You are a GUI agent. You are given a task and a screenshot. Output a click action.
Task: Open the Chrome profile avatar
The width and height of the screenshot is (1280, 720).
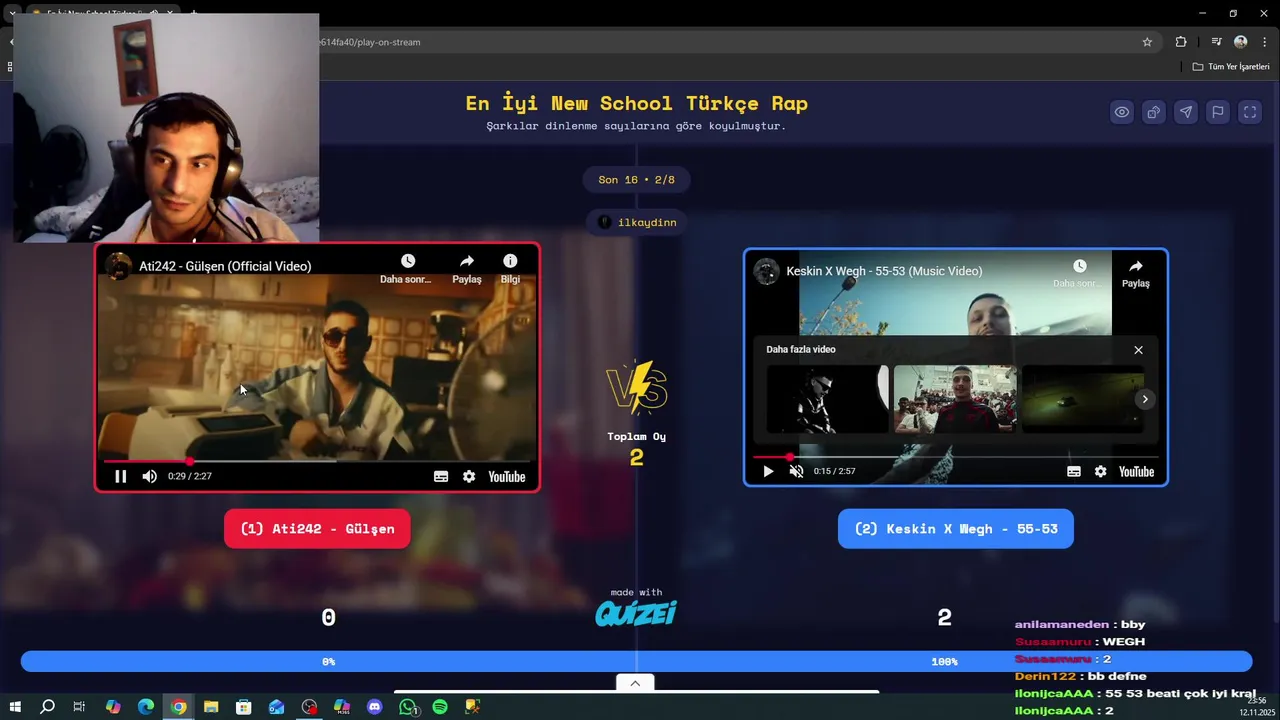1241,42
